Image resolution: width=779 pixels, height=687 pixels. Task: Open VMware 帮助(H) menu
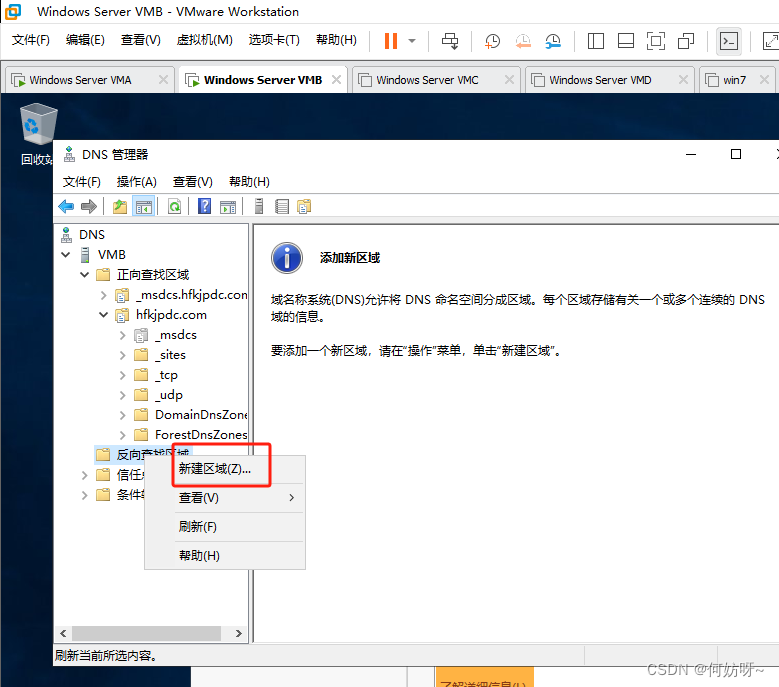pos(336,40)
